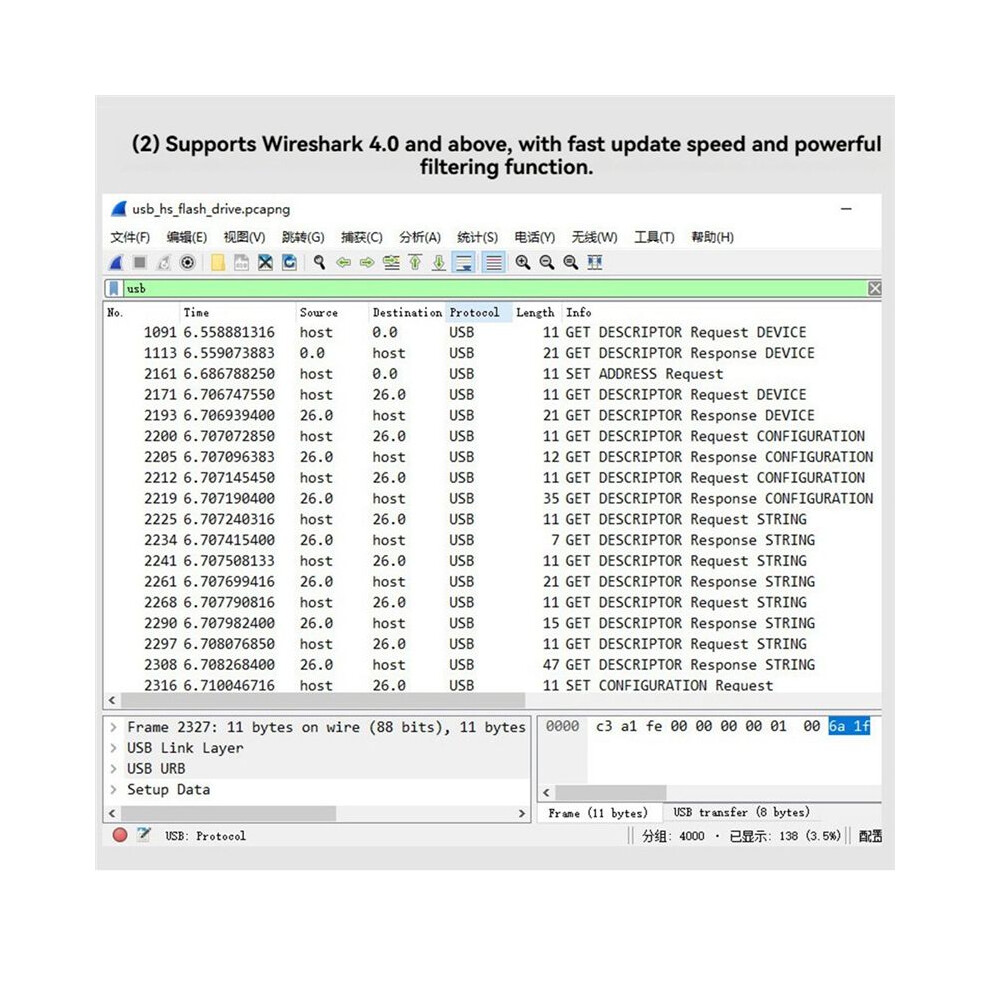
Task: Open the 统计(S) menu
Action: click(x=477, y=237)
